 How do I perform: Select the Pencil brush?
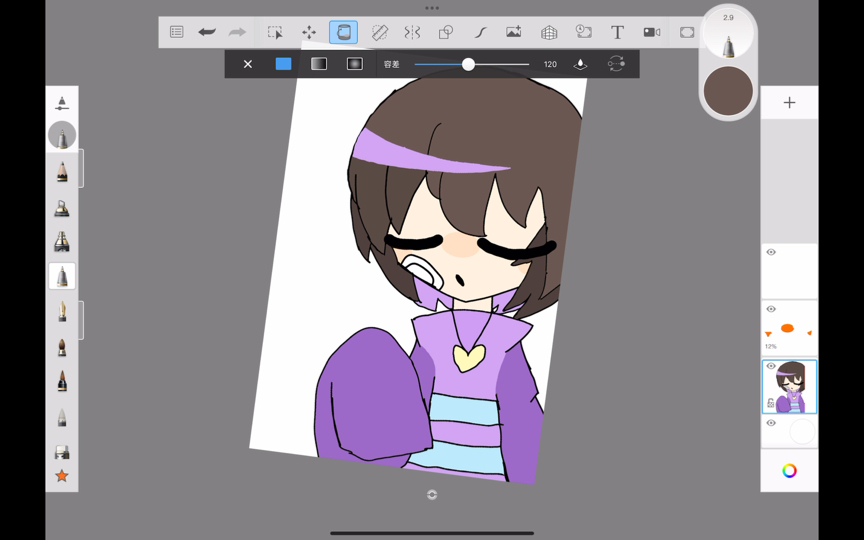tap(62, 171)
